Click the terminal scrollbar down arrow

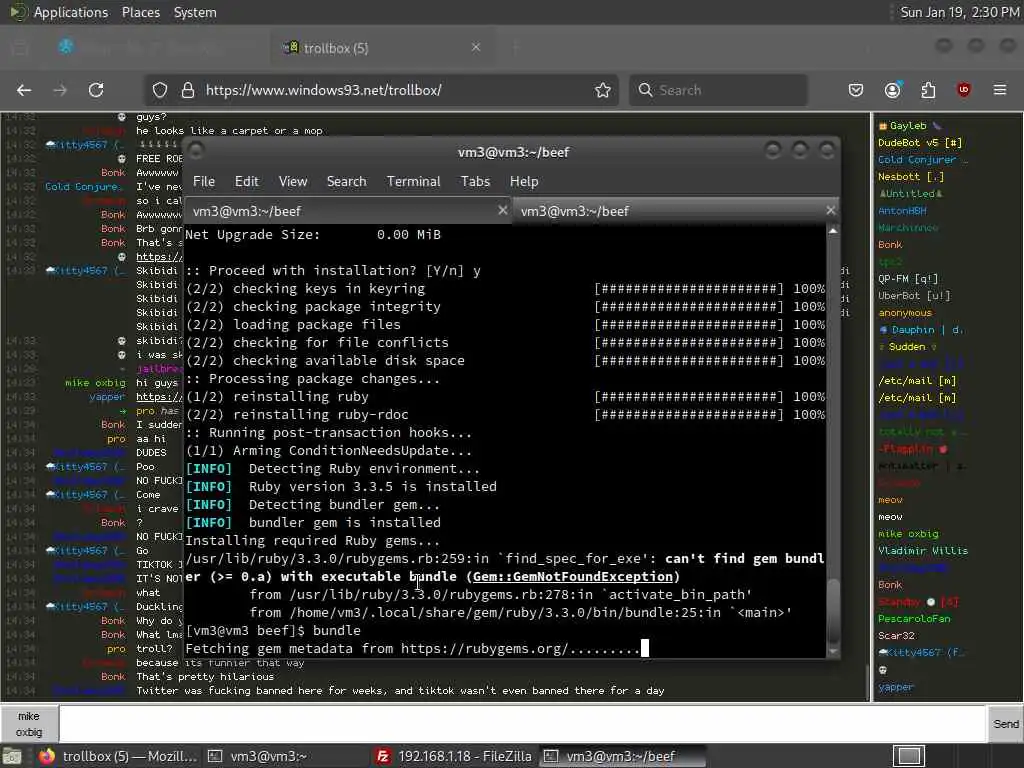pos(833,651)
